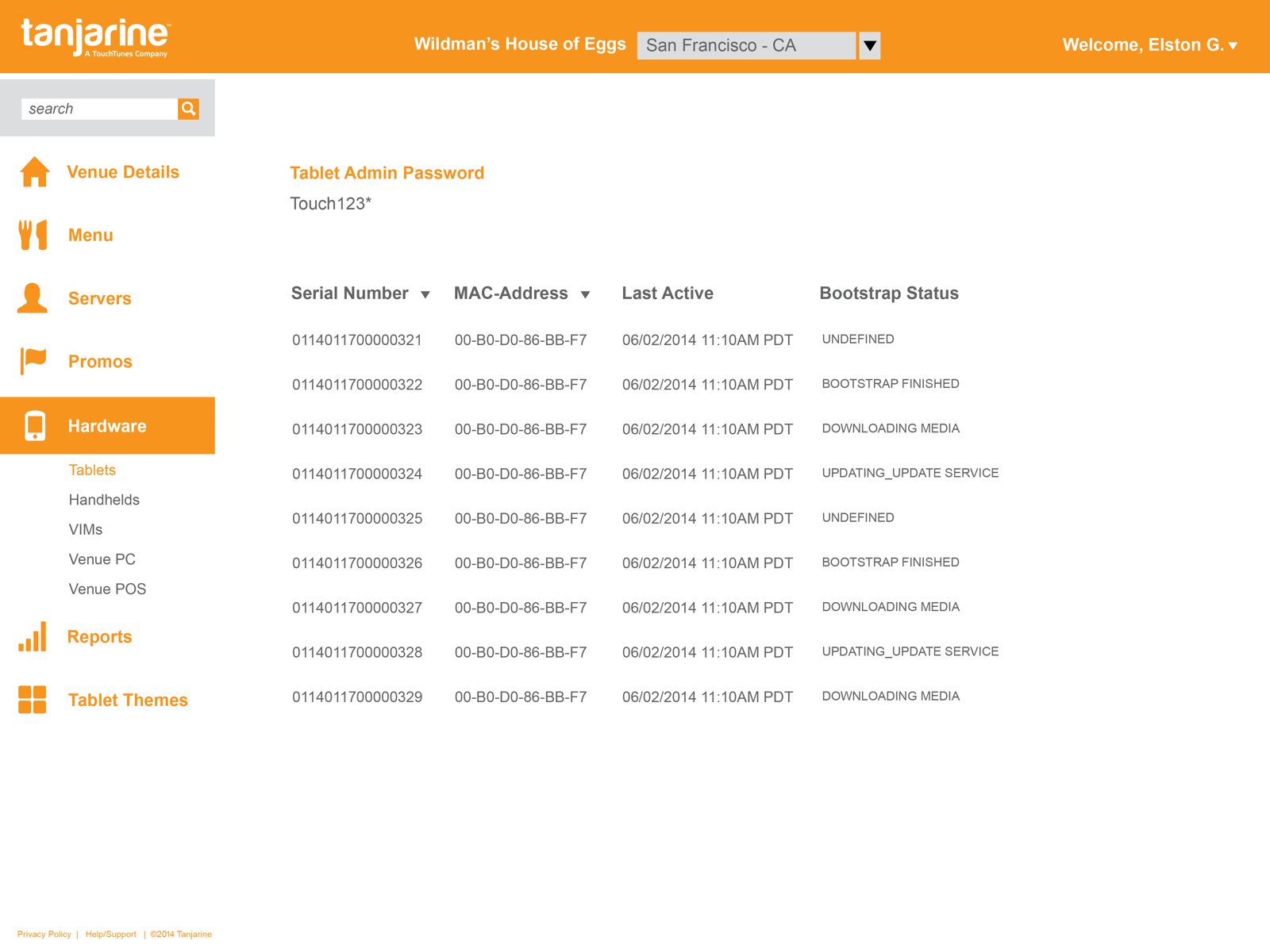Viewport: 1270px width, 952px height.
Task: Select the Hardware section
Action: pos(107,426)
